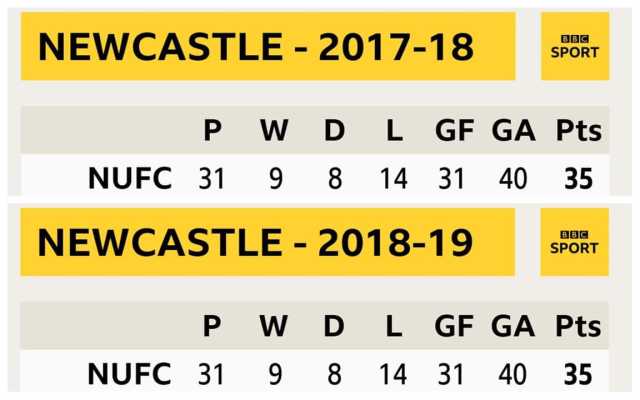Click the W column header in 2017-18 table

point(273,131)
